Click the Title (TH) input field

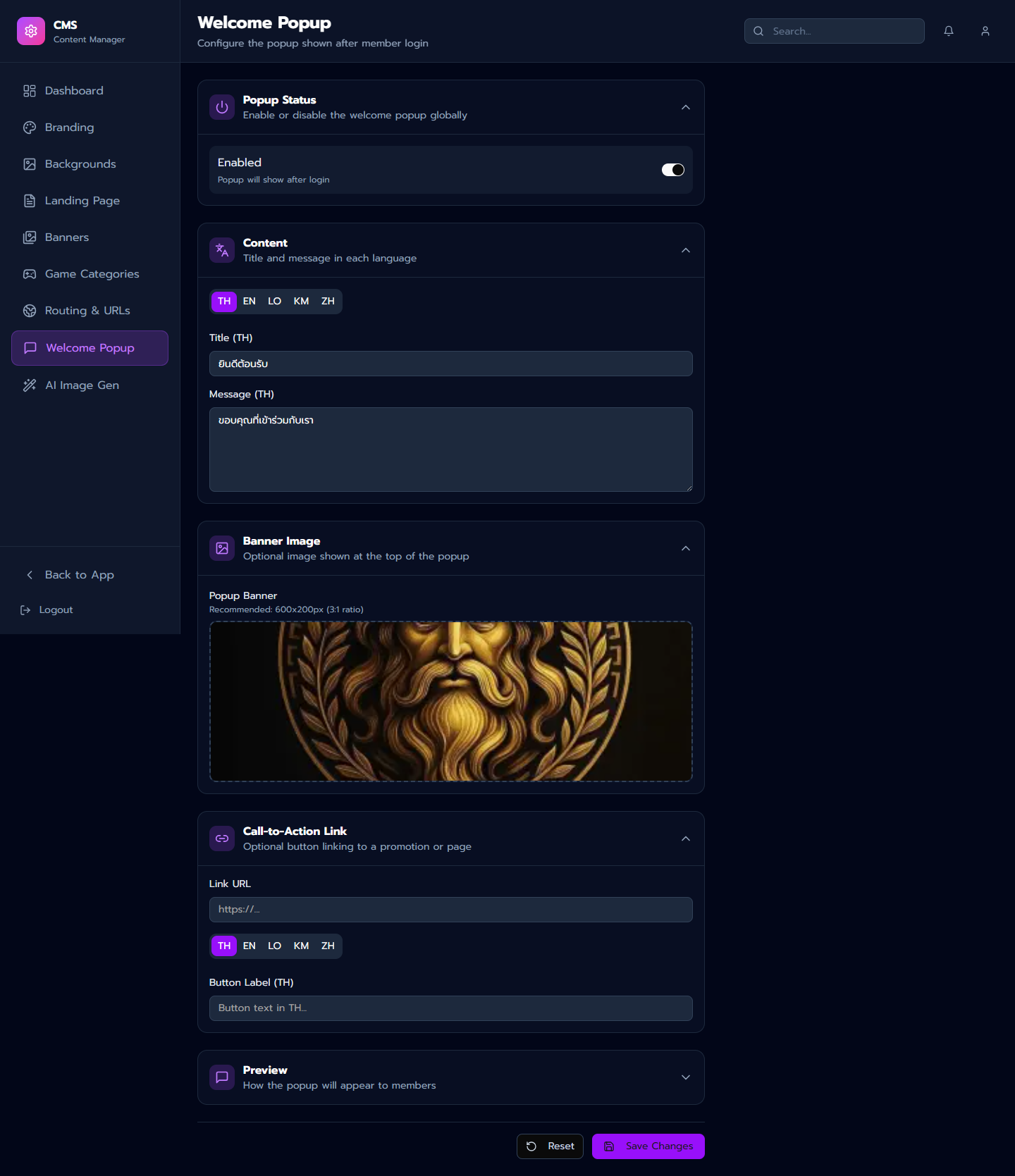point(451,364)
